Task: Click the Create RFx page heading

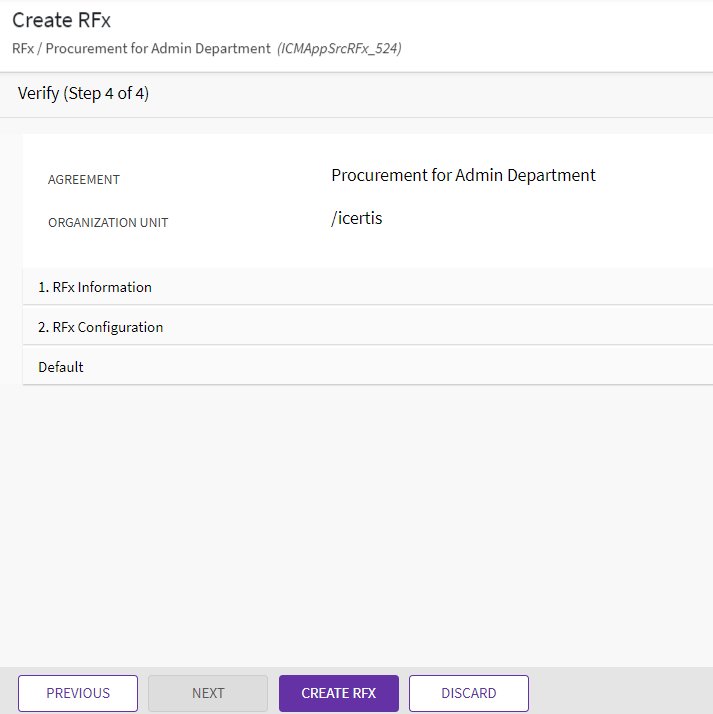Action: (x=61, y=20)
